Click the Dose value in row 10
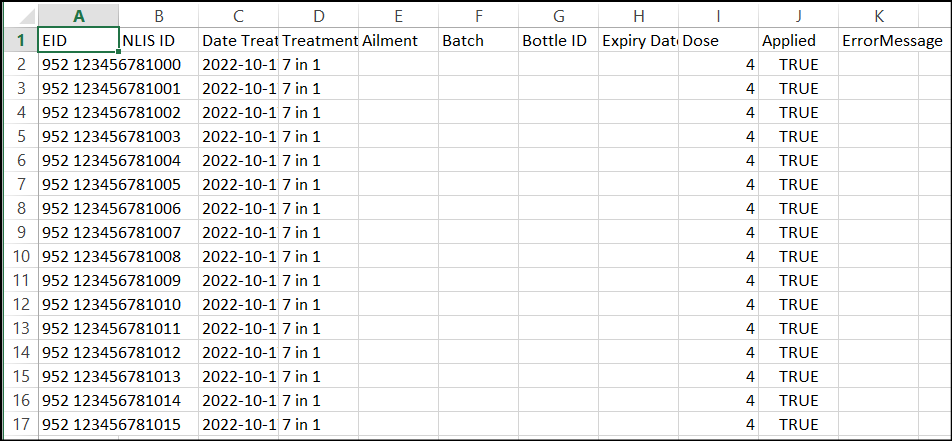Viewport: 952px width, 441px height. (x=718, y=256)
